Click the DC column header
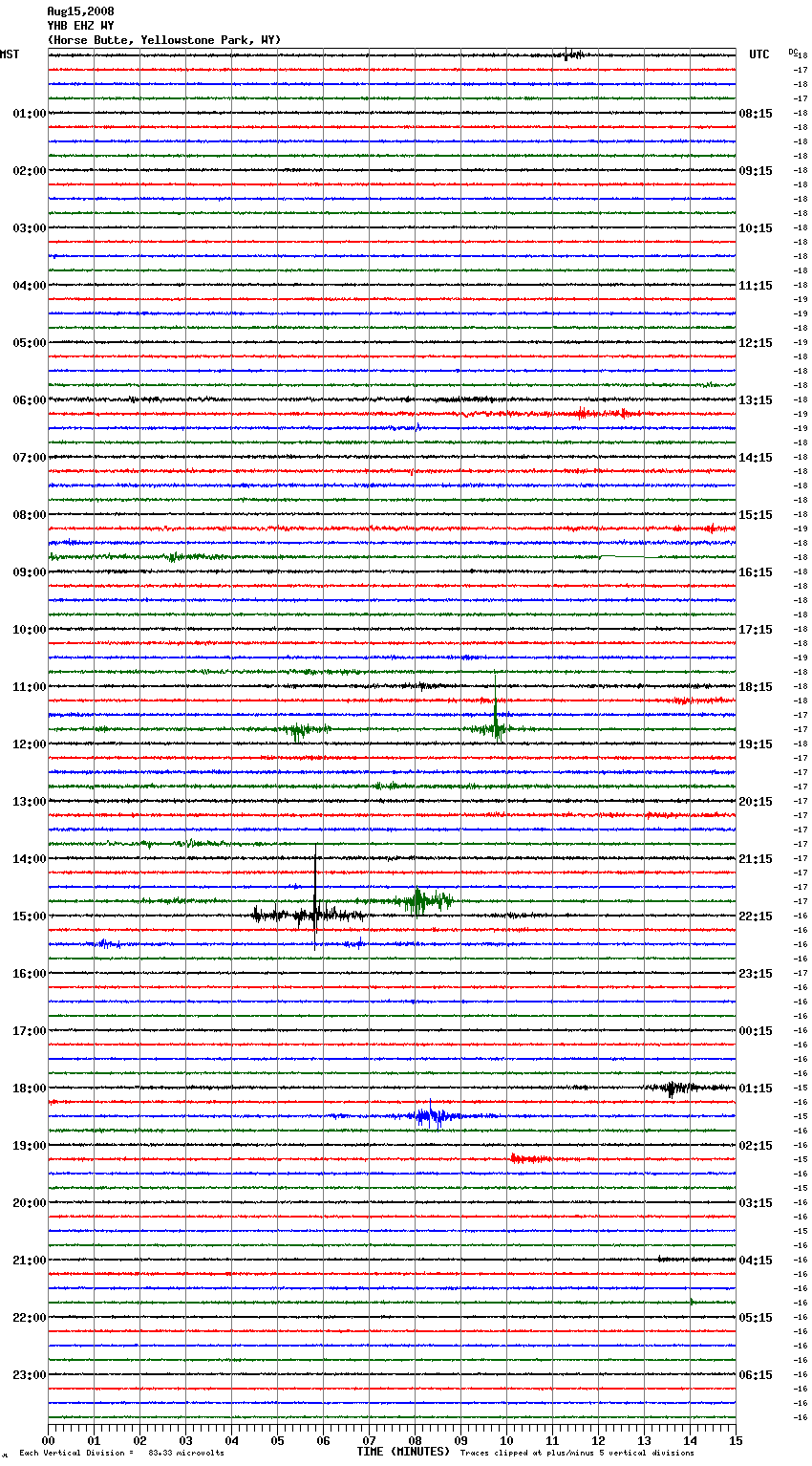The image size is (812, 1466). (x=793, y=52)
